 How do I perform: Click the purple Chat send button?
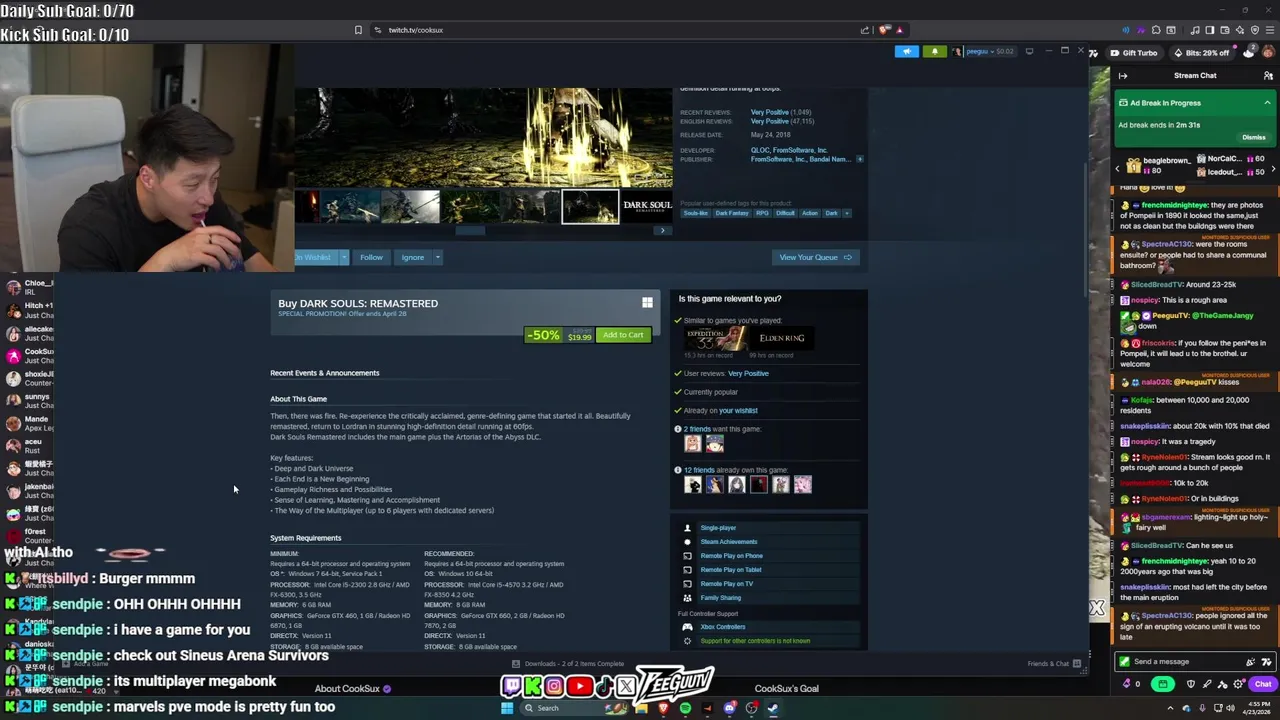1263,685
